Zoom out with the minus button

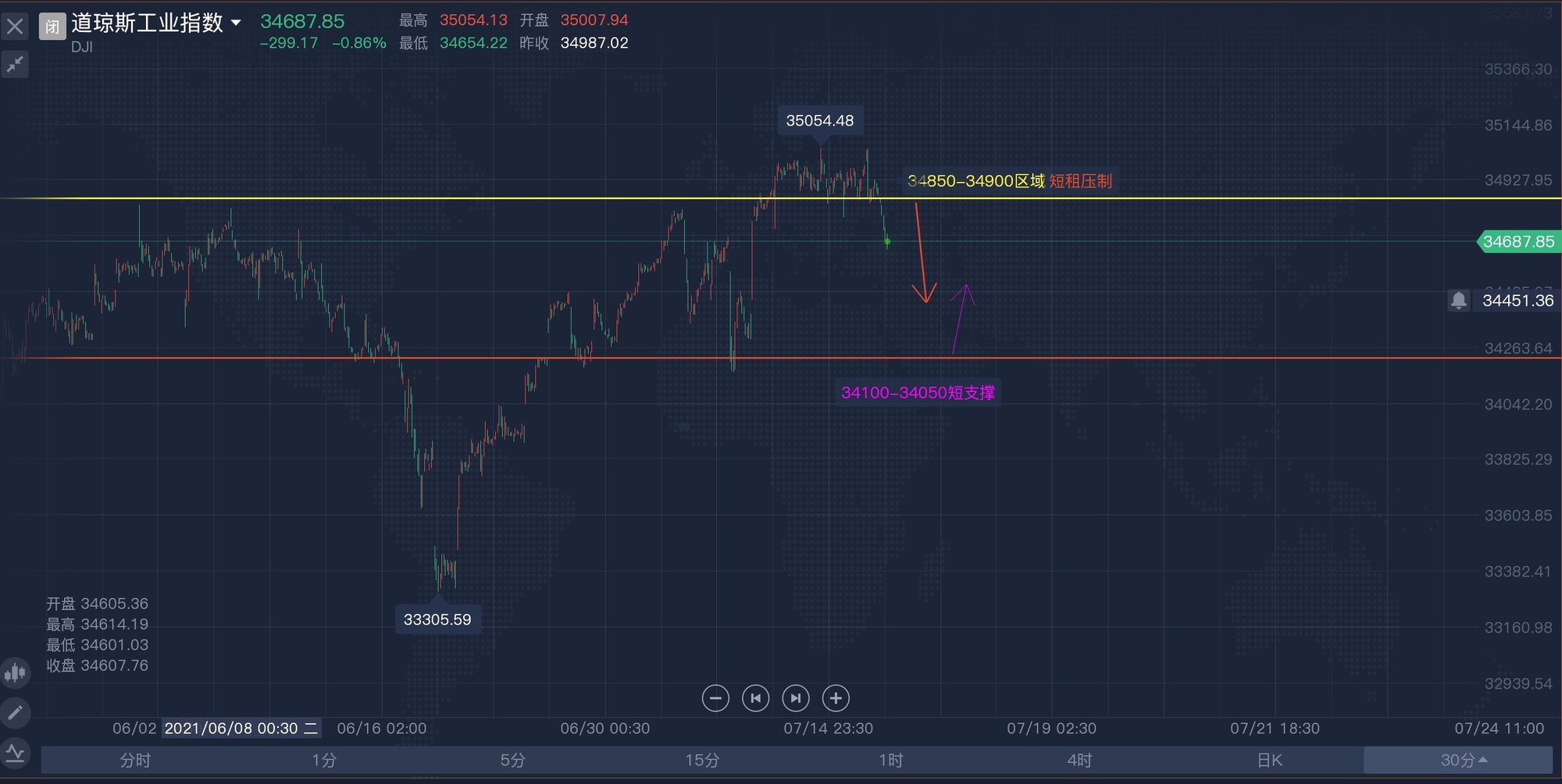pos(715,698)
